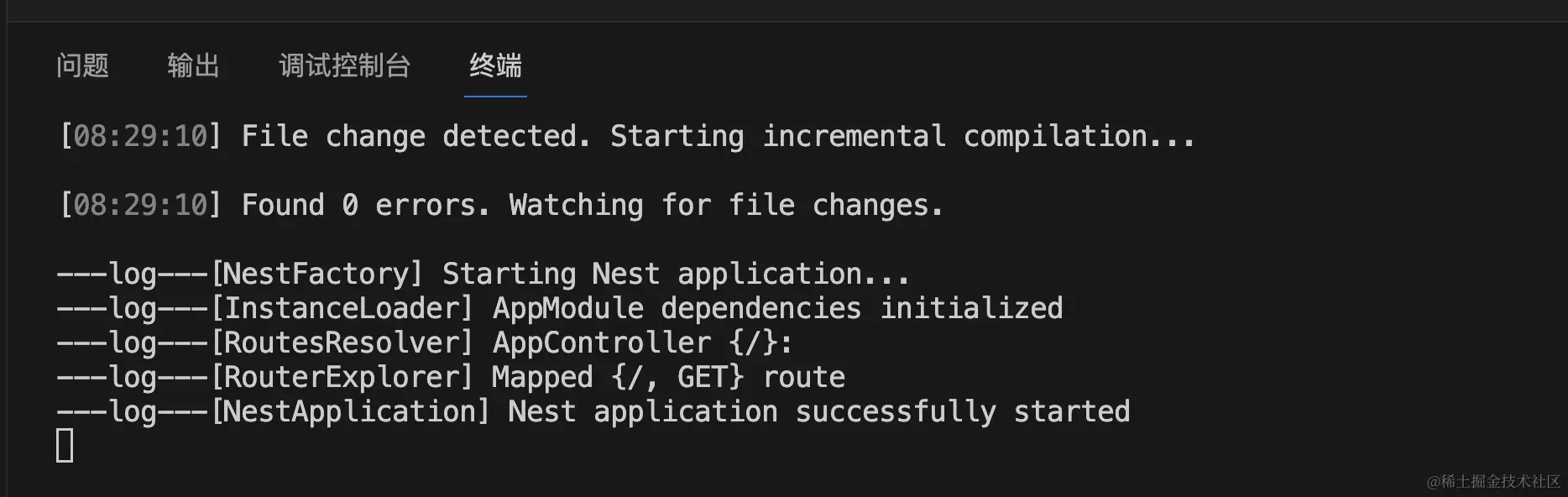The height and width of the screenshot is (497, 1568).
Task: Click 'AppModule dependencies initialized' text
Action: (x=777, y=308)
